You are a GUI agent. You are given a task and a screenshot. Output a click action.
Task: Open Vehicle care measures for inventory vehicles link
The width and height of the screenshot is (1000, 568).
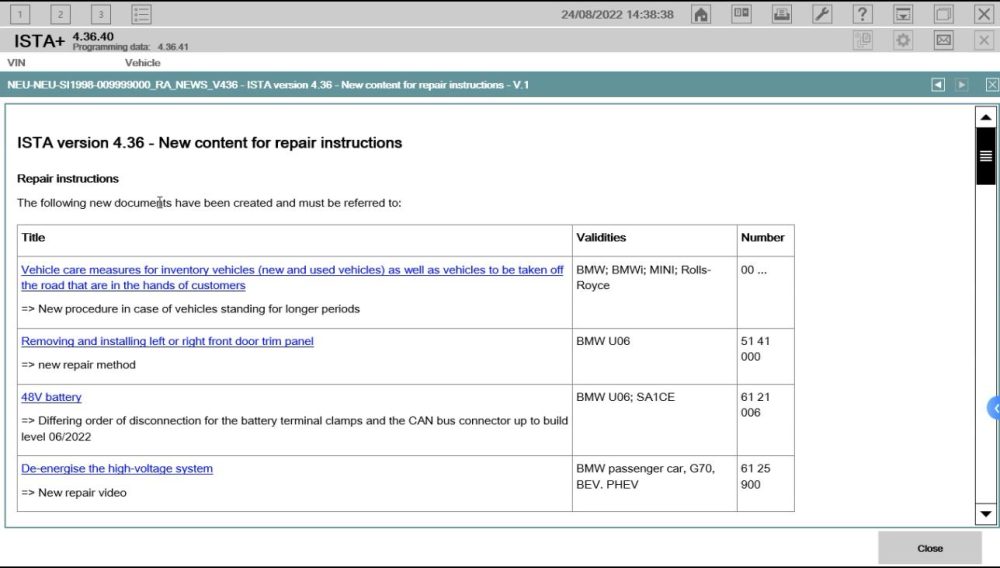[292, 277]
